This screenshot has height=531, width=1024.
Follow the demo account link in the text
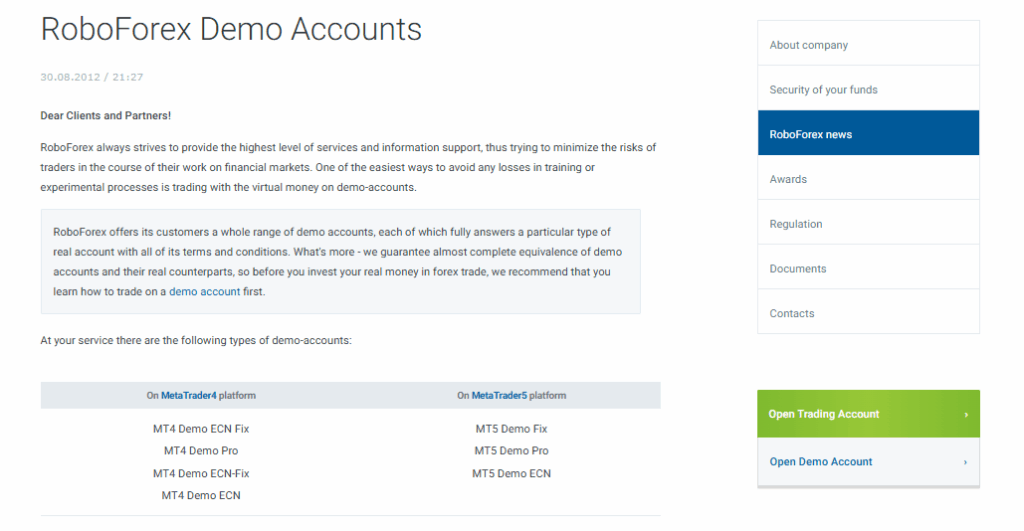point(204,291)
